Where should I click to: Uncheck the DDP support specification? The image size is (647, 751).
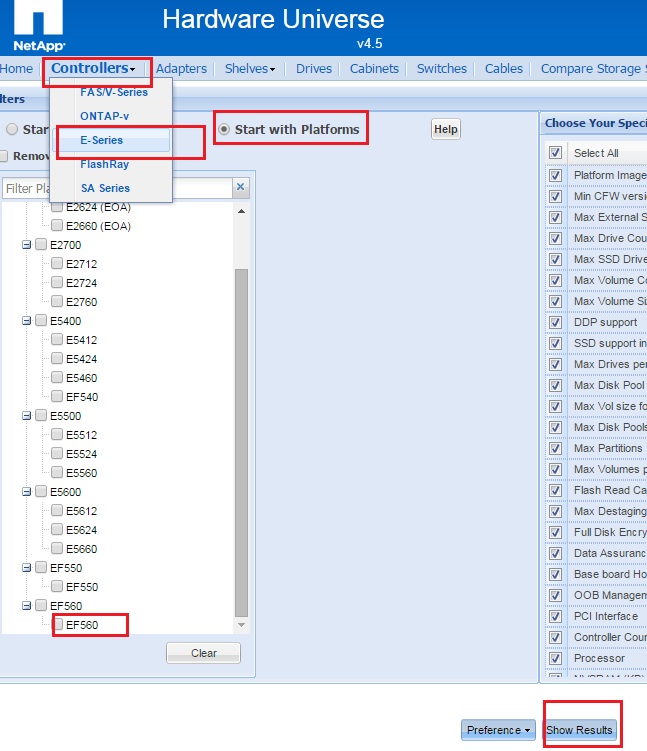(556, 322)
